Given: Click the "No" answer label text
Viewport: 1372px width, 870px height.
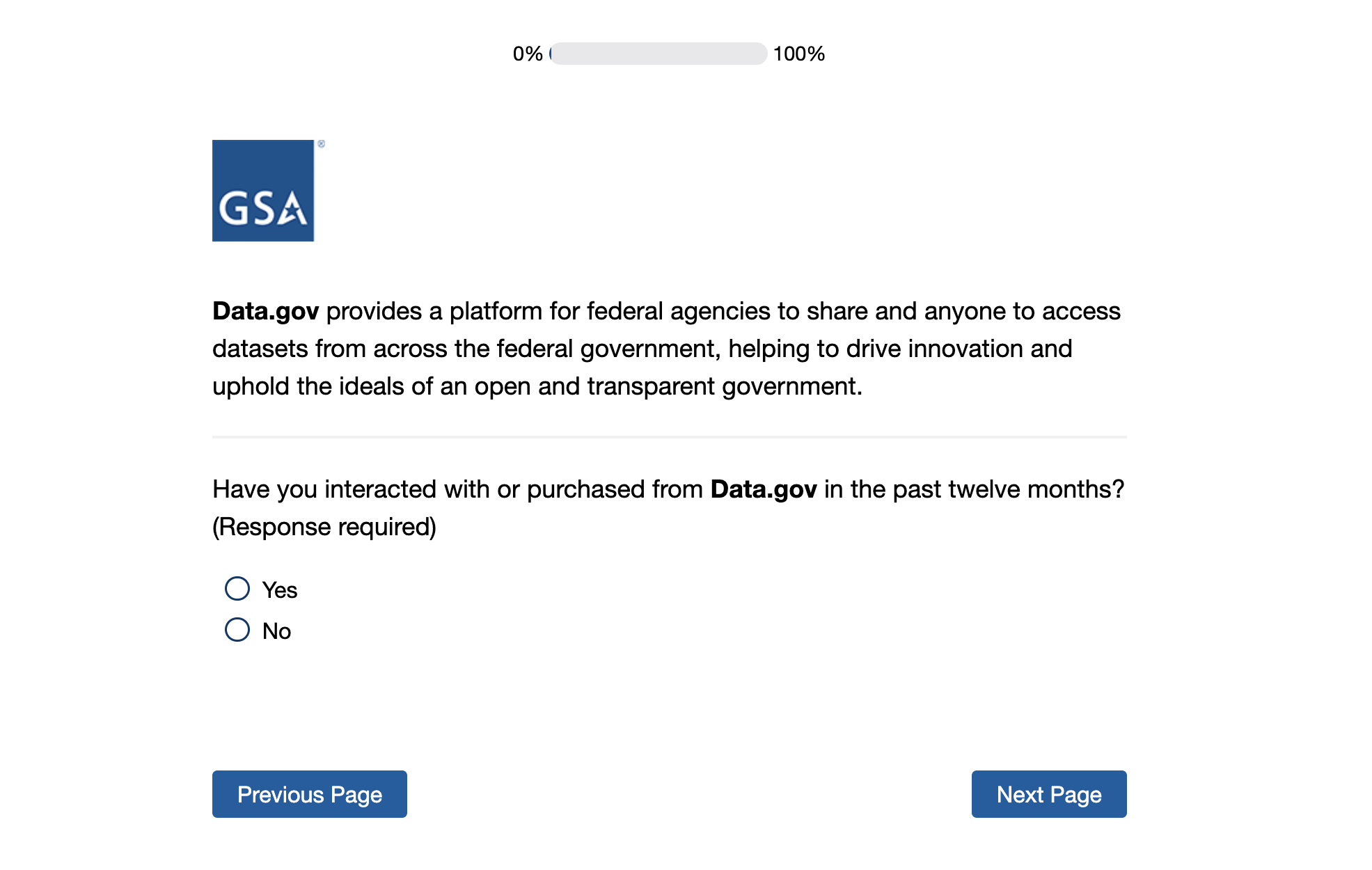Looking at the screenshot, I should [x=276, y=631].
